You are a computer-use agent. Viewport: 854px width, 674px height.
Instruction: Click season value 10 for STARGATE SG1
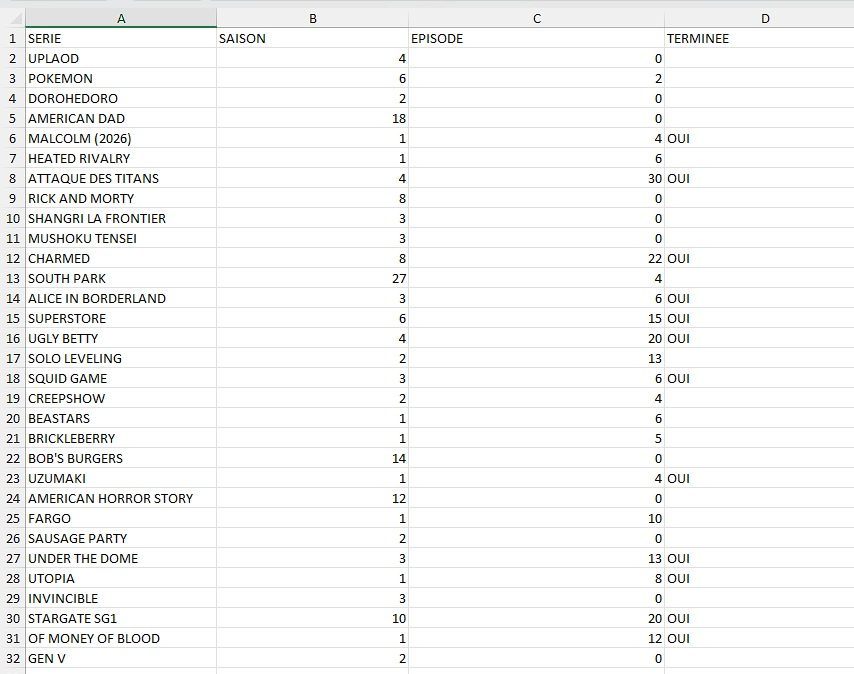313,618
